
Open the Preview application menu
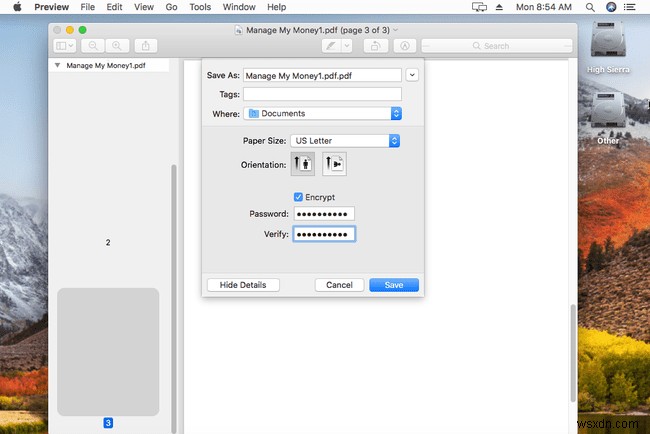click(51, 7)
